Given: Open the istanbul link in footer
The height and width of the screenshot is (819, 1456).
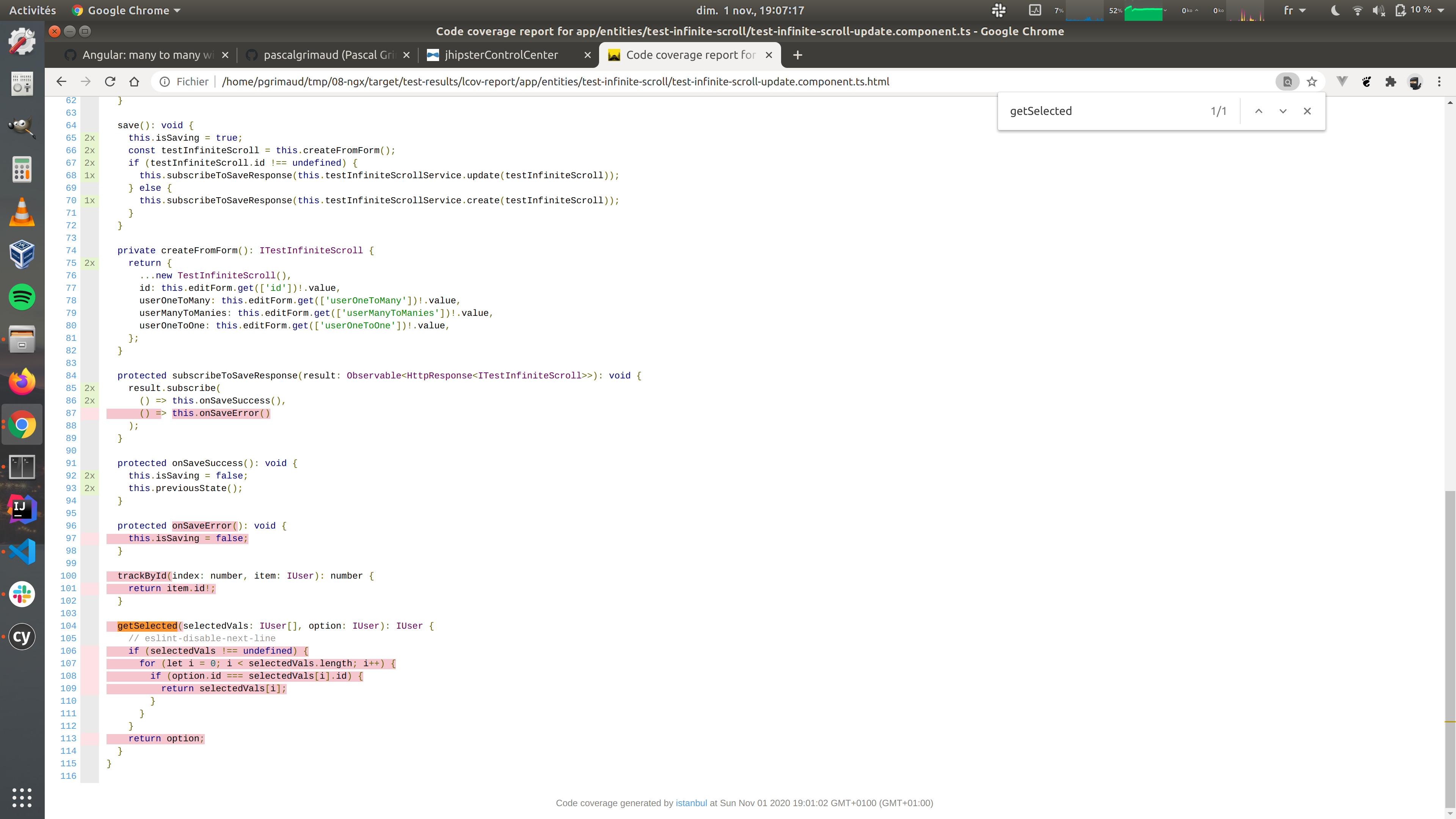Looking at the screenshot, I should (691, 803).
